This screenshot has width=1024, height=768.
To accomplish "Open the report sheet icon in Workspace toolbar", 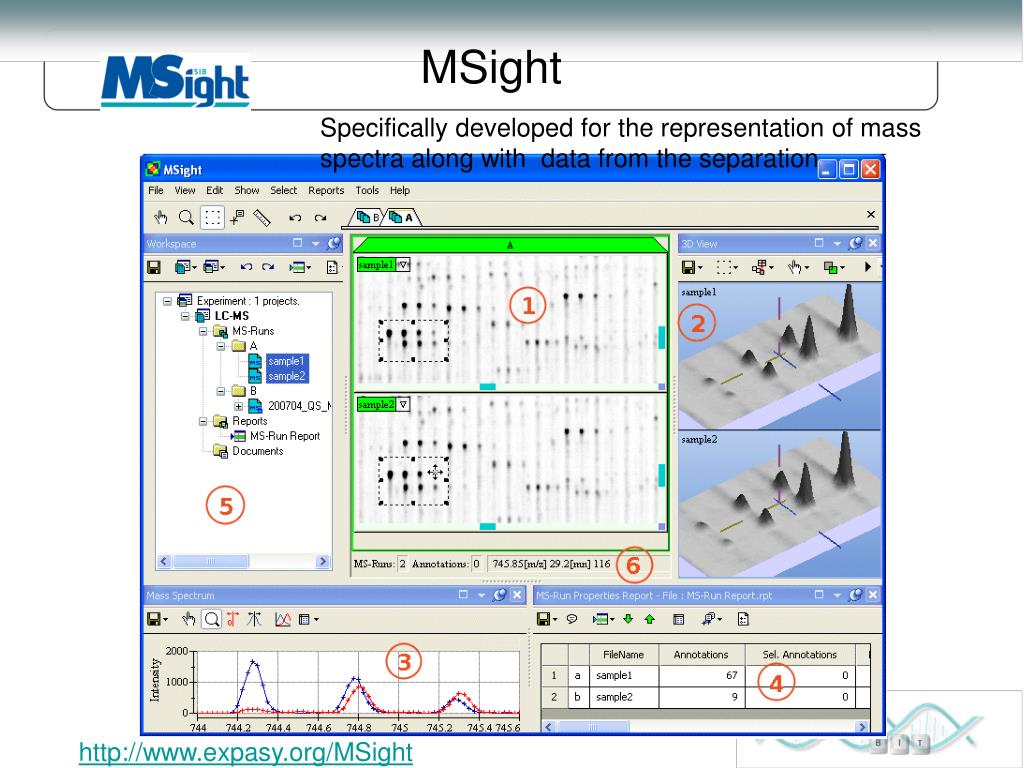I will (x=332, y=267).
